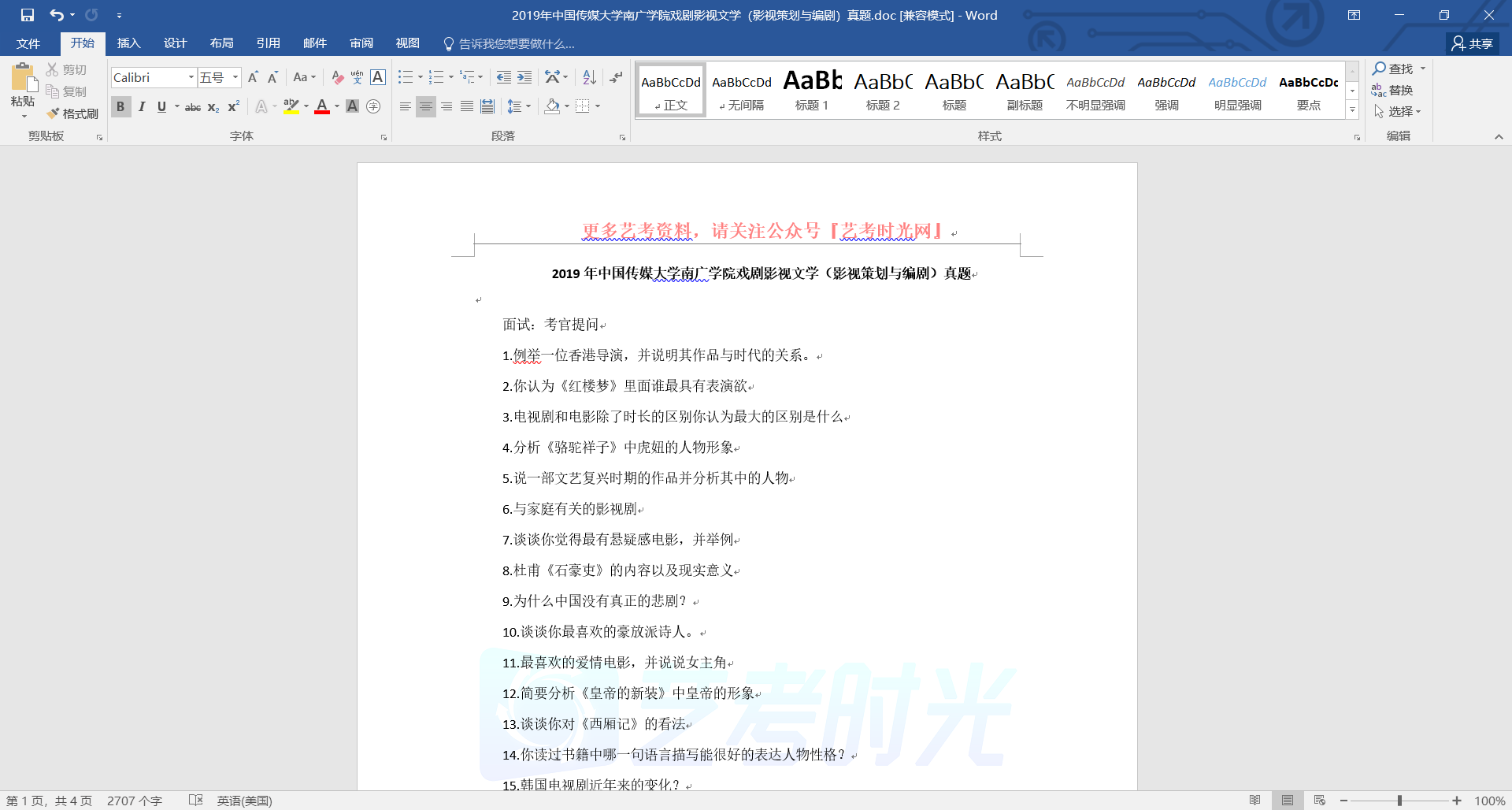
Task: Toggle Italic formatting
Action: point(142,107)
